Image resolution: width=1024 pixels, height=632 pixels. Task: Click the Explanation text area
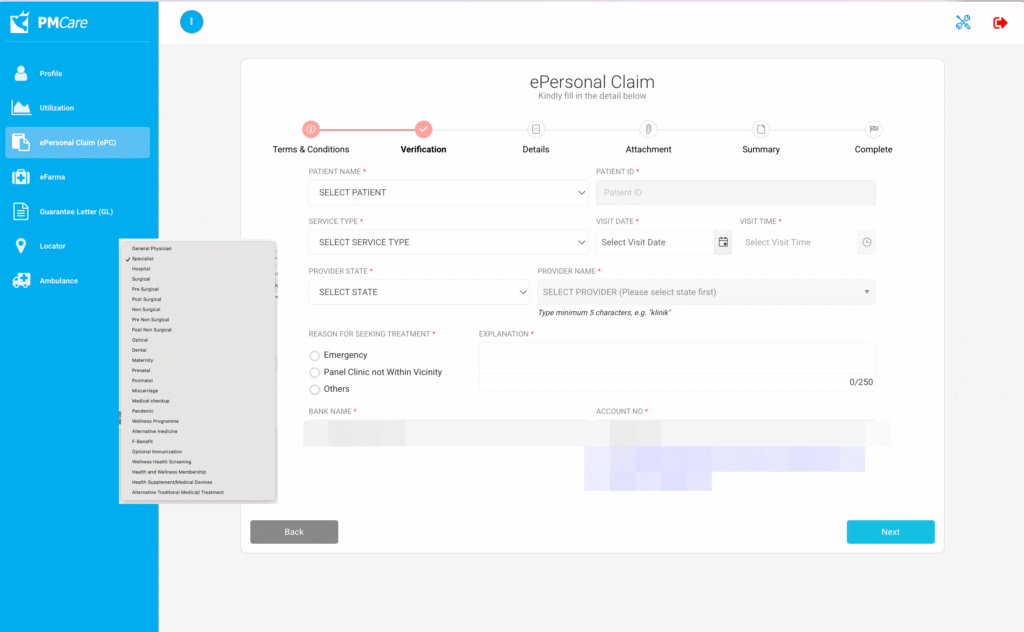676,358
